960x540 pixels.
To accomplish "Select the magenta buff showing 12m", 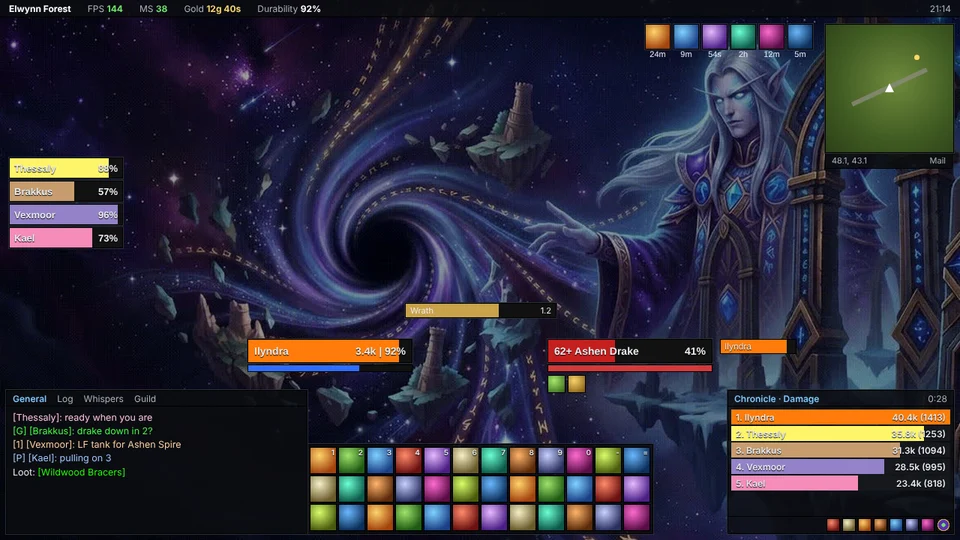I will click(771, 36).
